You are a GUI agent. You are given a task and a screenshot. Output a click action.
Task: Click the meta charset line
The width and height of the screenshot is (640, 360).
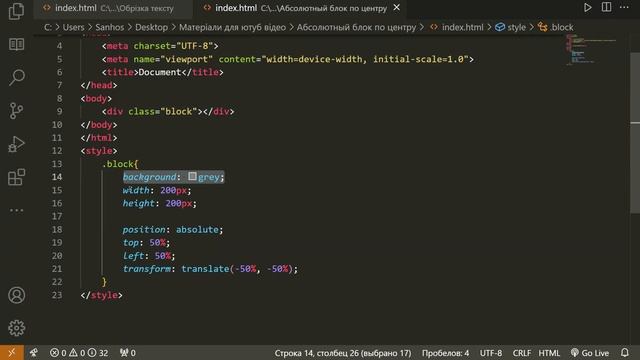pyautogui.click(x=160, y=46)
